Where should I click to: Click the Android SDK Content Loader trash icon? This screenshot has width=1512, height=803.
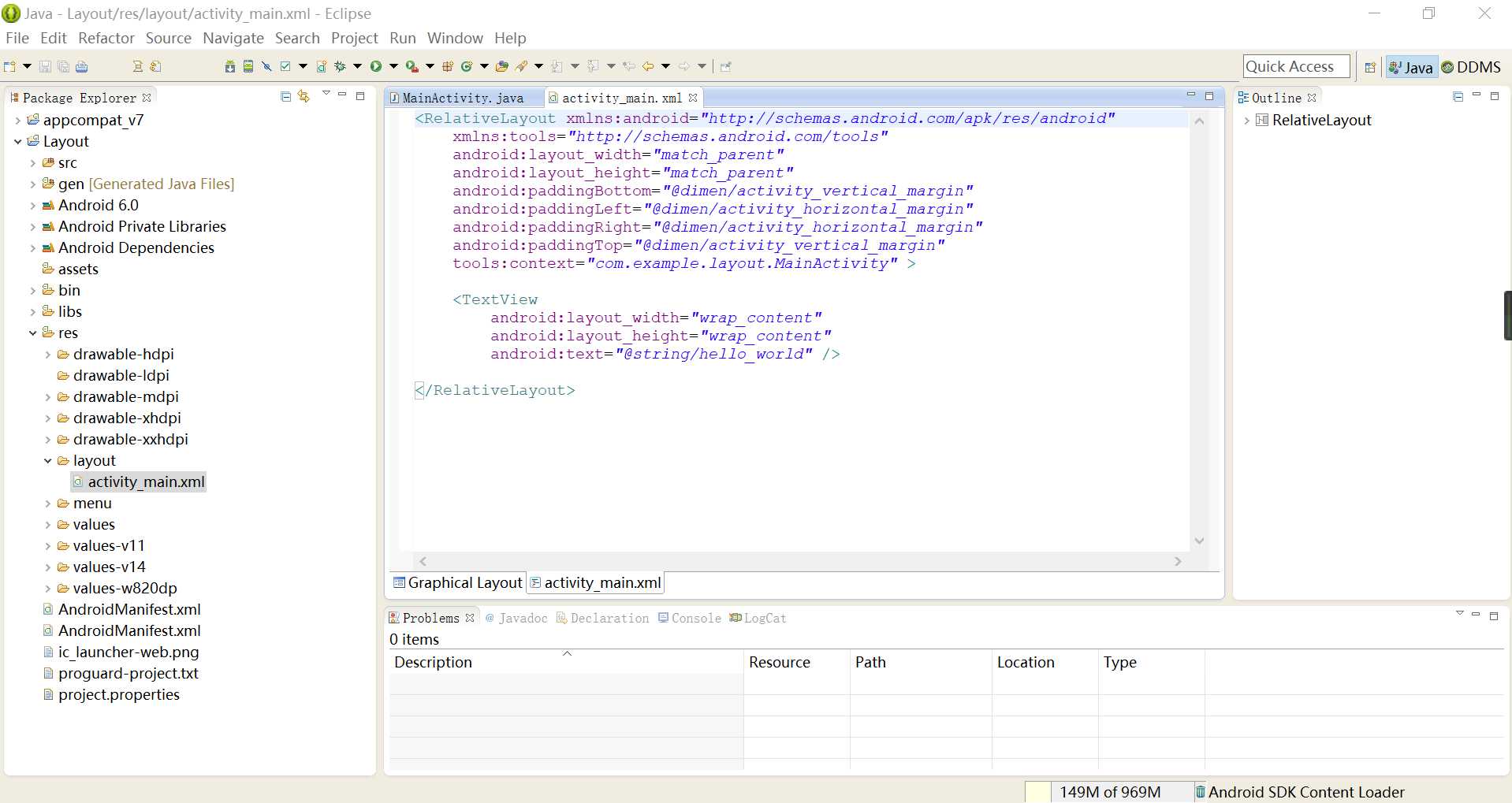click(x=1200, y=792)
